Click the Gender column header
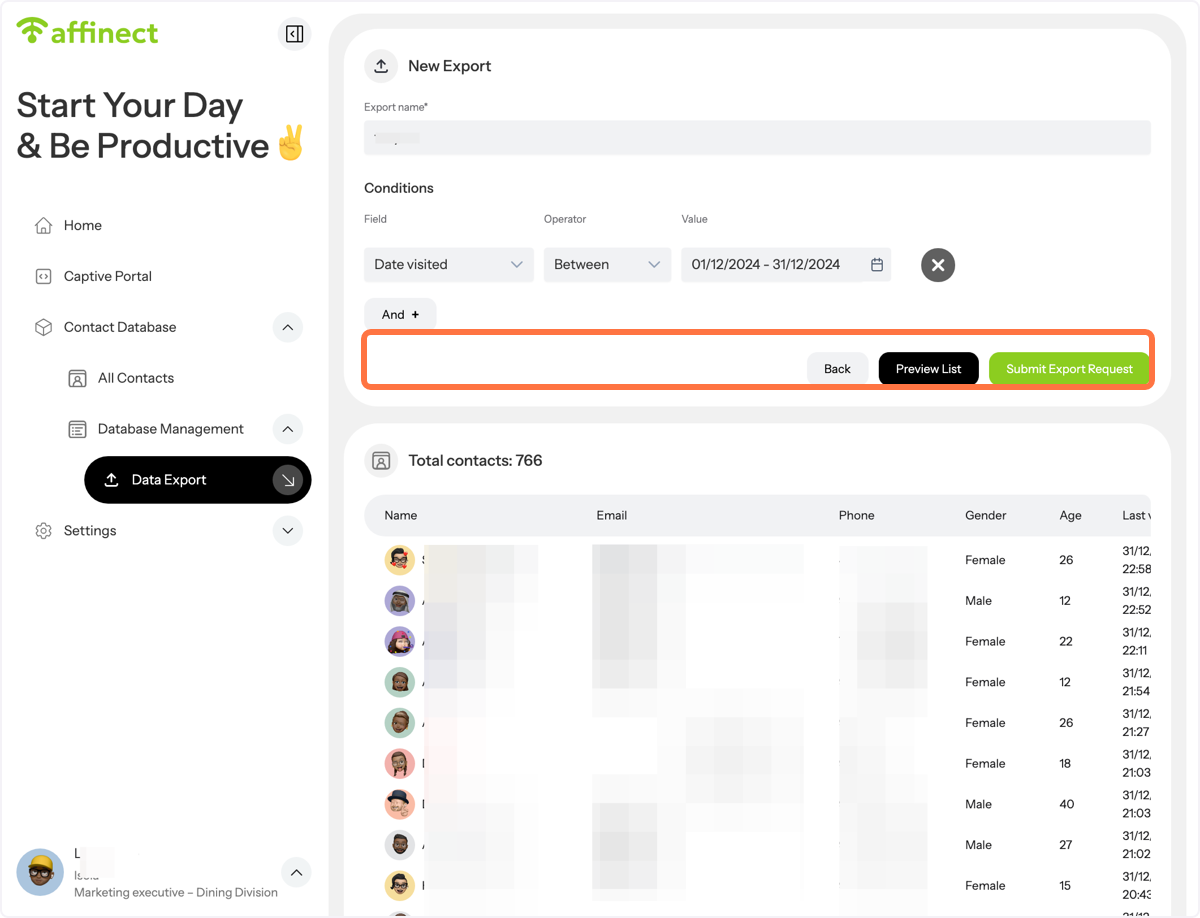The width and height of the screenshot is (1200, 918). 986,516
